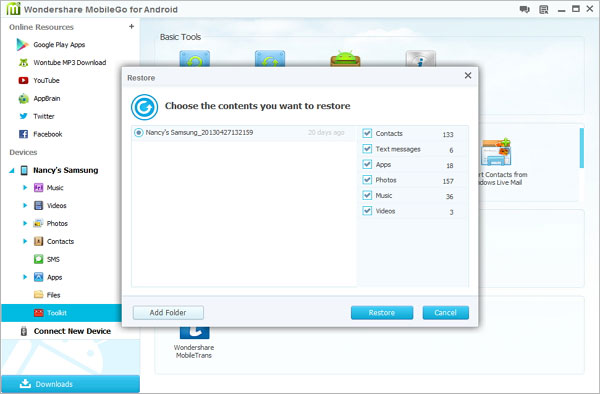The width and height of the screenshot is (600, 394).
Task: Click the '20 days ago' backup timestamp
Action: [x=326, y=133]
